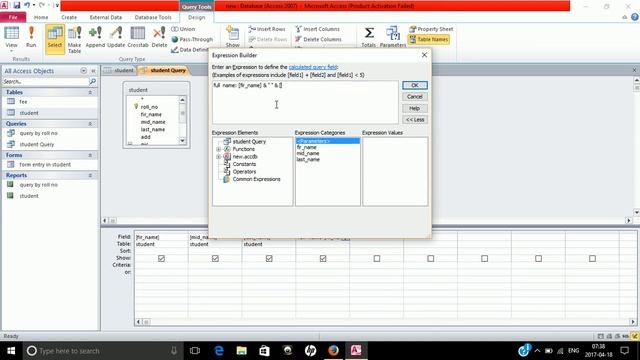Collapse the Tables group

(90, 93)
